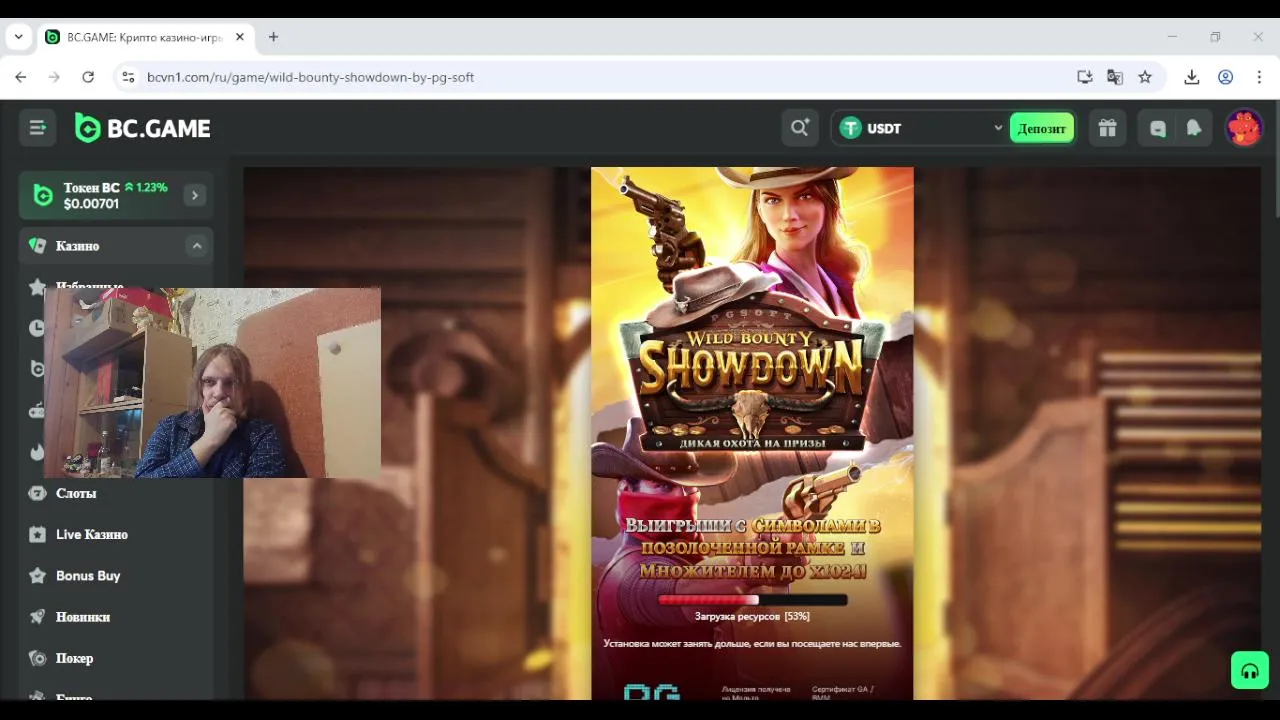The width and height of the screenshot is (1280, 720).
Task: Open Chrome profile menu
Action: (1225, 77)
